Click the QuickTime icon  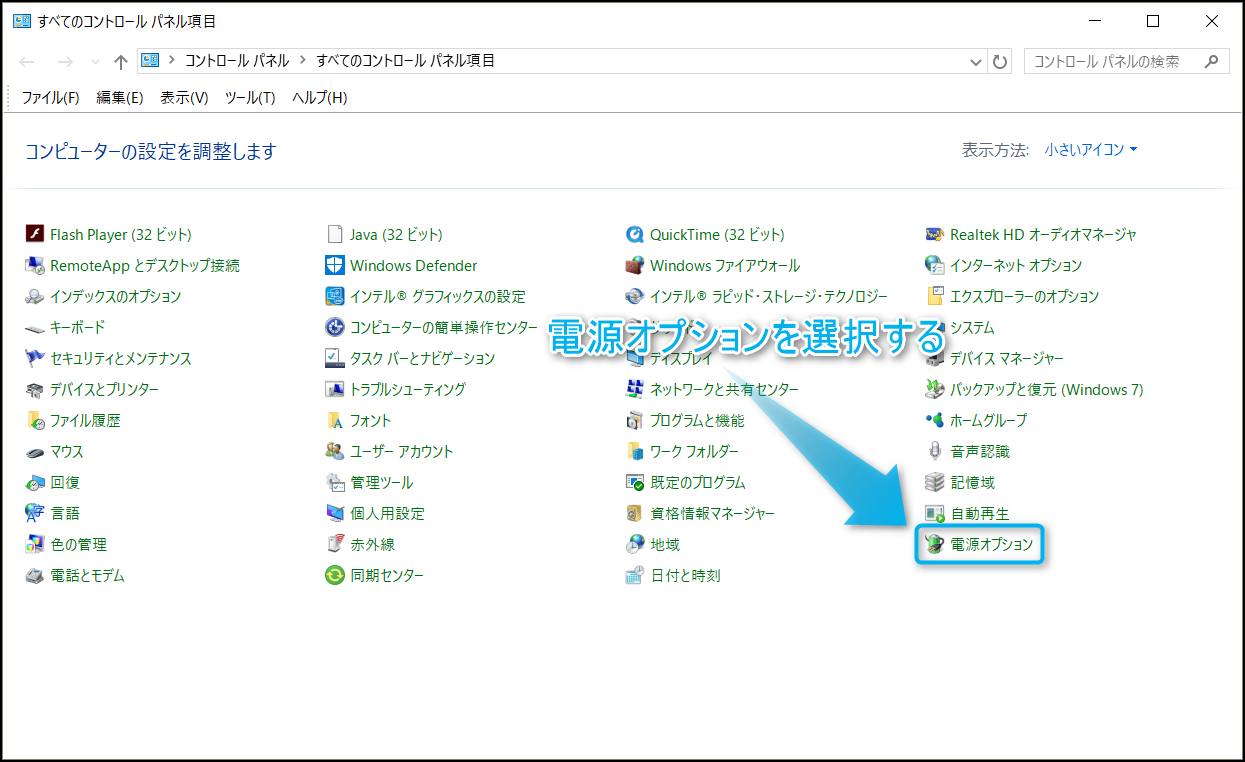pos(635,235)
